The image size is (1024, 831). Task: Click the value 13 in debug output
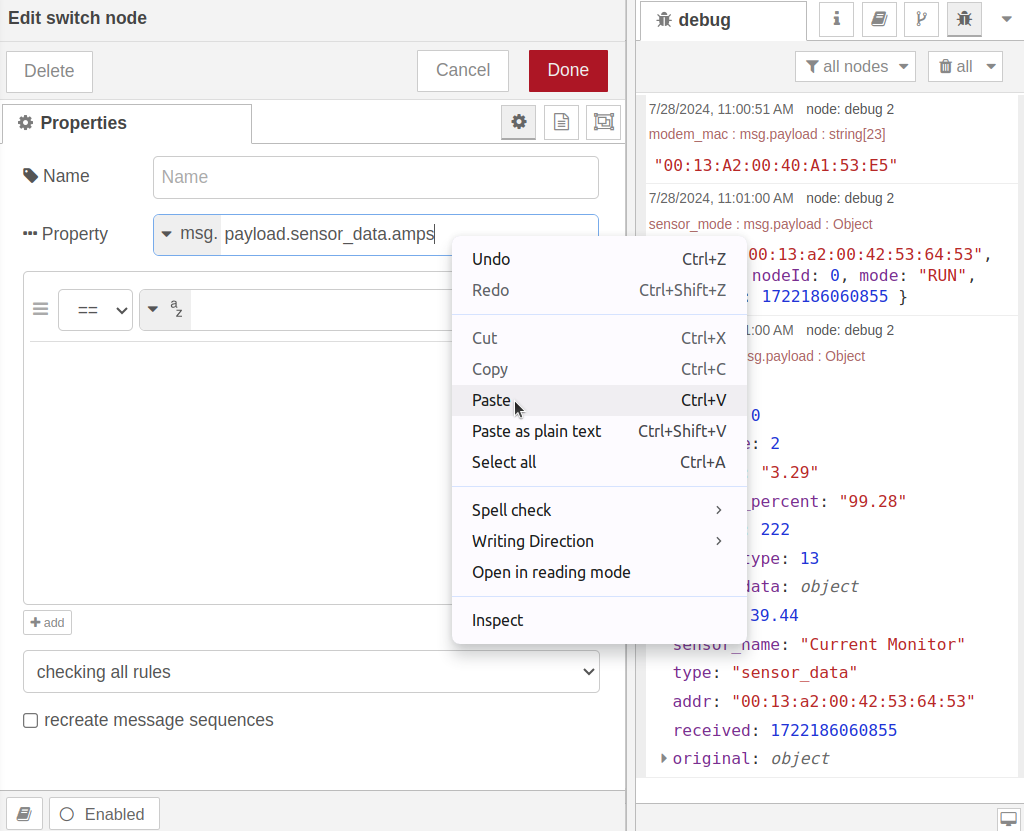(x=810, y=559)
